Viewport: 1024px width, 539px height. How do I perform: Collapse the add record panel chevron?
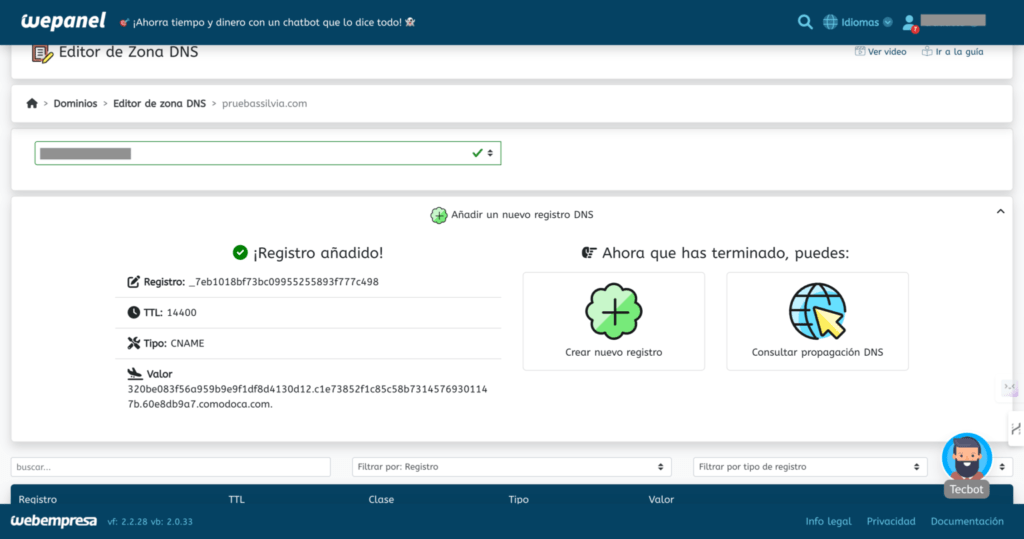click(x=1000, y=212)
